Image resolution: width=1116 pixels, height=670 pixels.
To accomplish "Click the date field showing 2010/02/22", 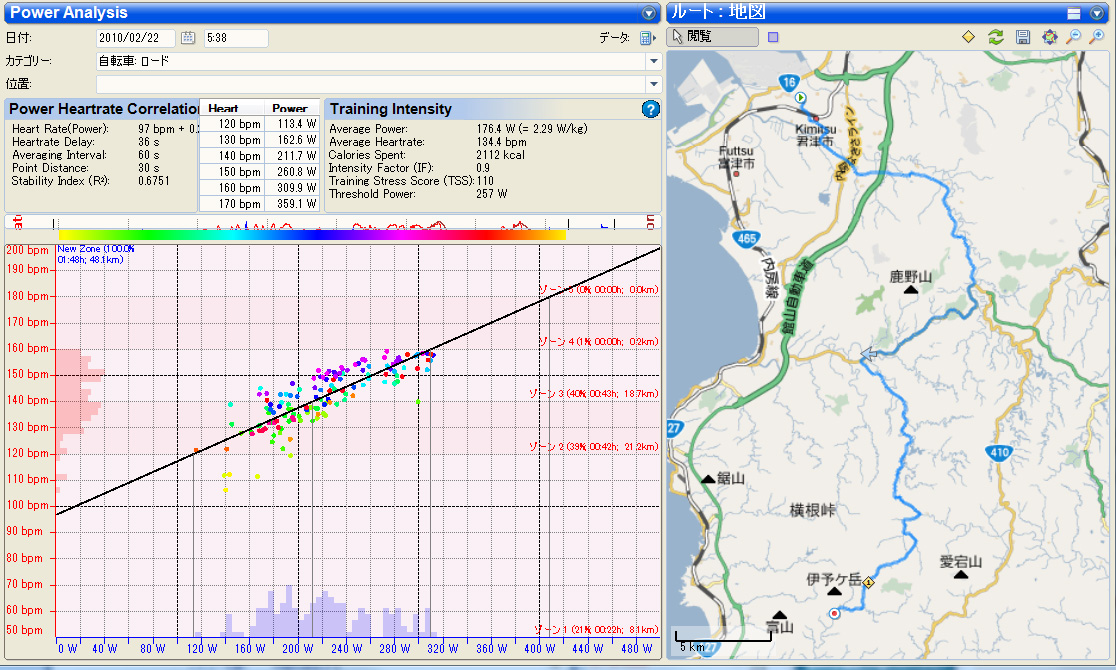I will (136, 38).
